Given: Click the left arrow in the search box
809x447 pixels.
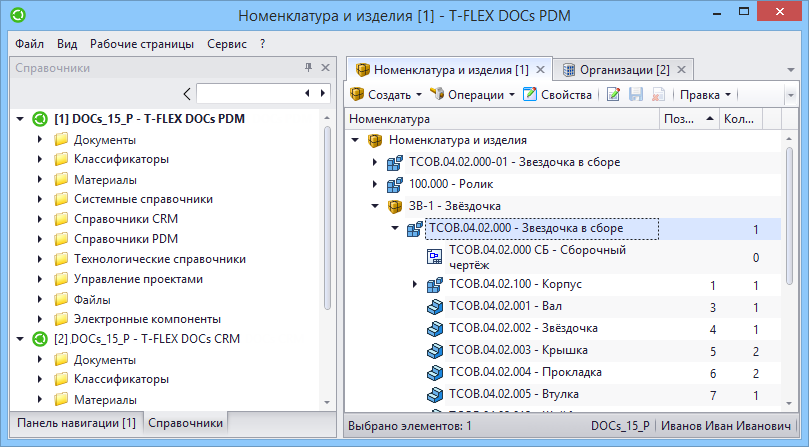Looking at the screenshot, I should click(x=308, y=93).
